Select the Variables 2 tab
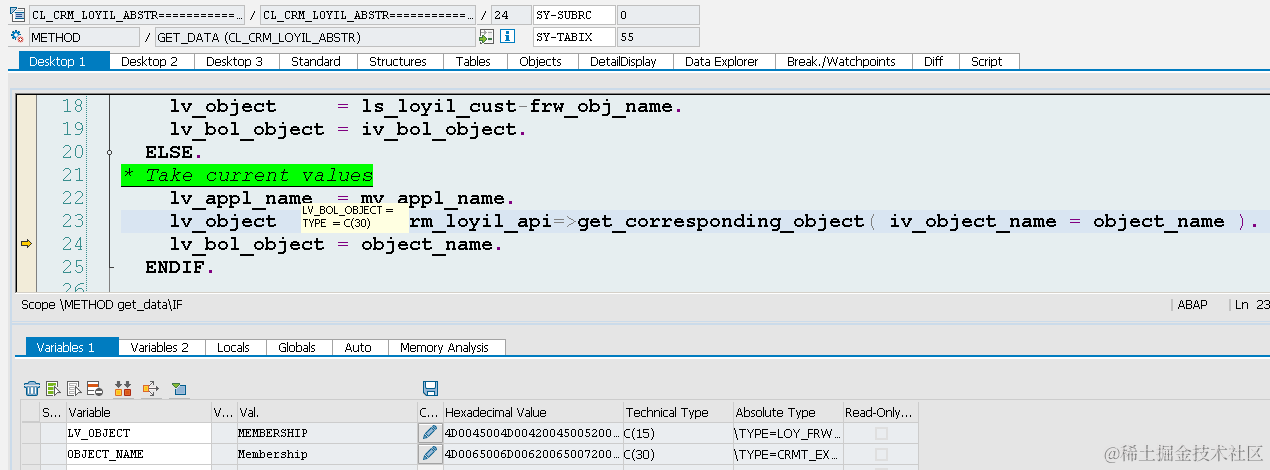This screenshot has height=470, width=1270. tap(160, 347)
